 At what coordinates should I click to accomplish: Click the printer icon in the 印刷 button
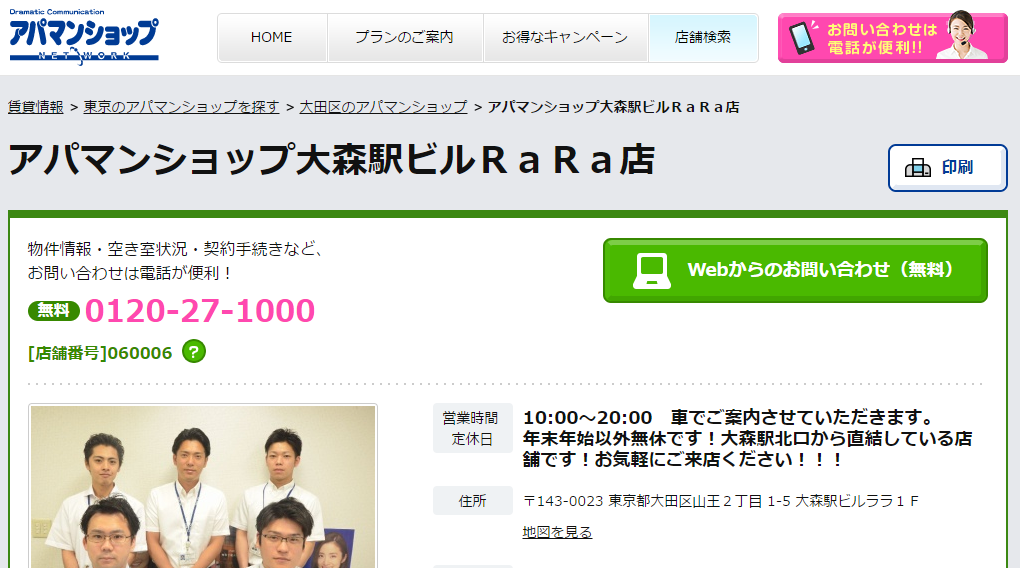(918, 168)
